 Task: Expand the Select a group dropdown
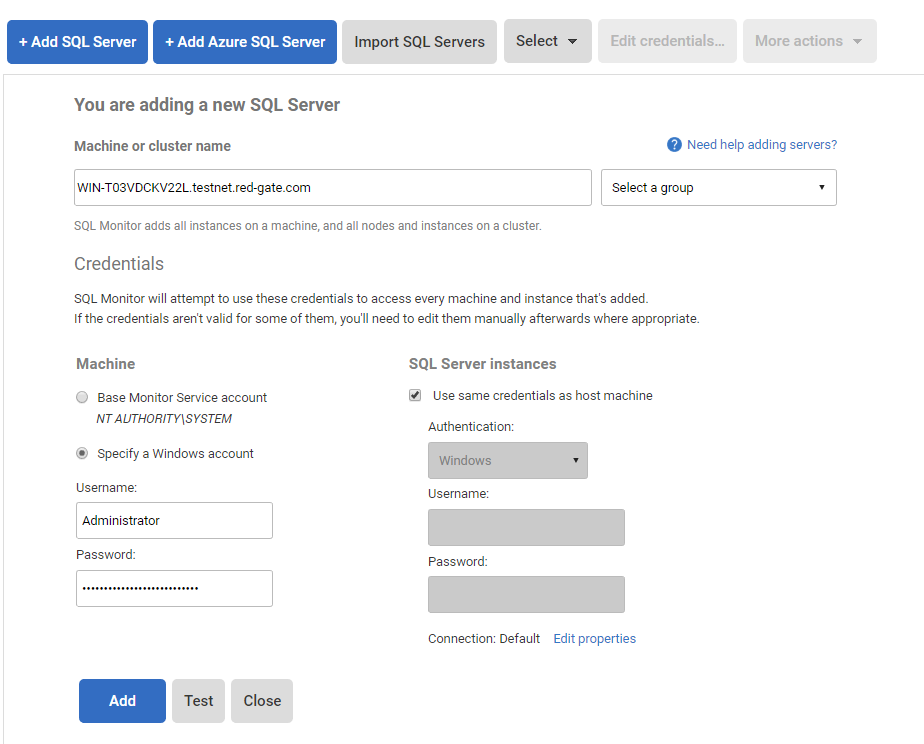[718, 187]
